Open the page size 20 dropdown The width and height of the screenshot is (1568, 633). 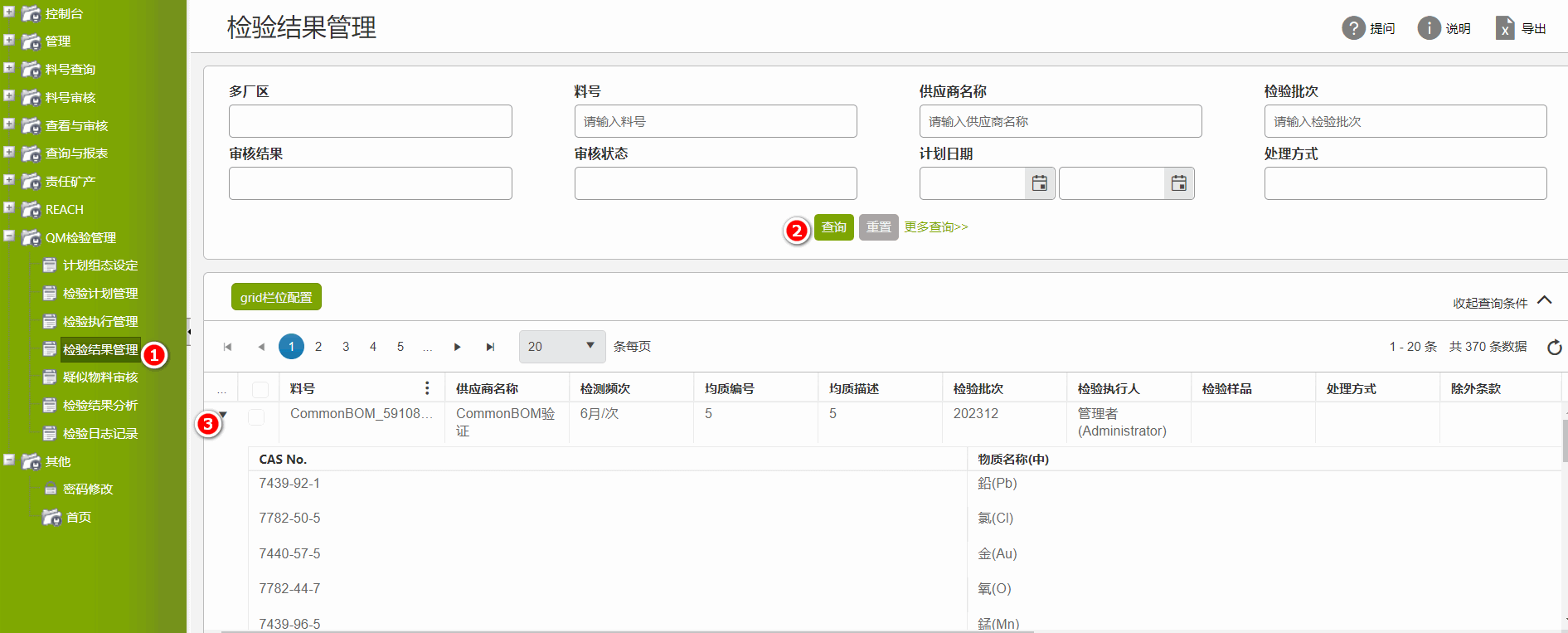point(562,347)
